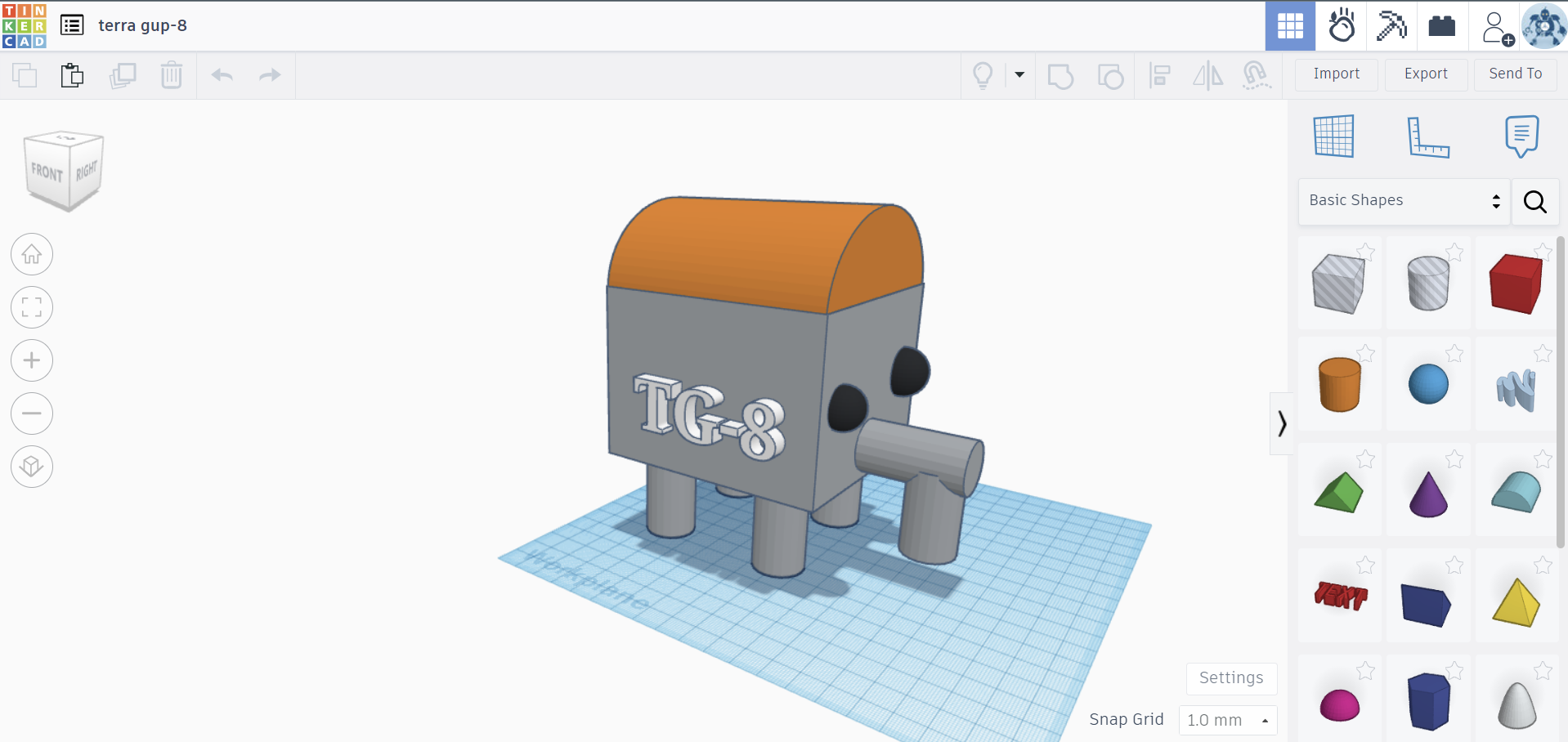This screenshot has width=1568, height=742.
Task: Zoom in with the plus button
Action: [32, 360]
